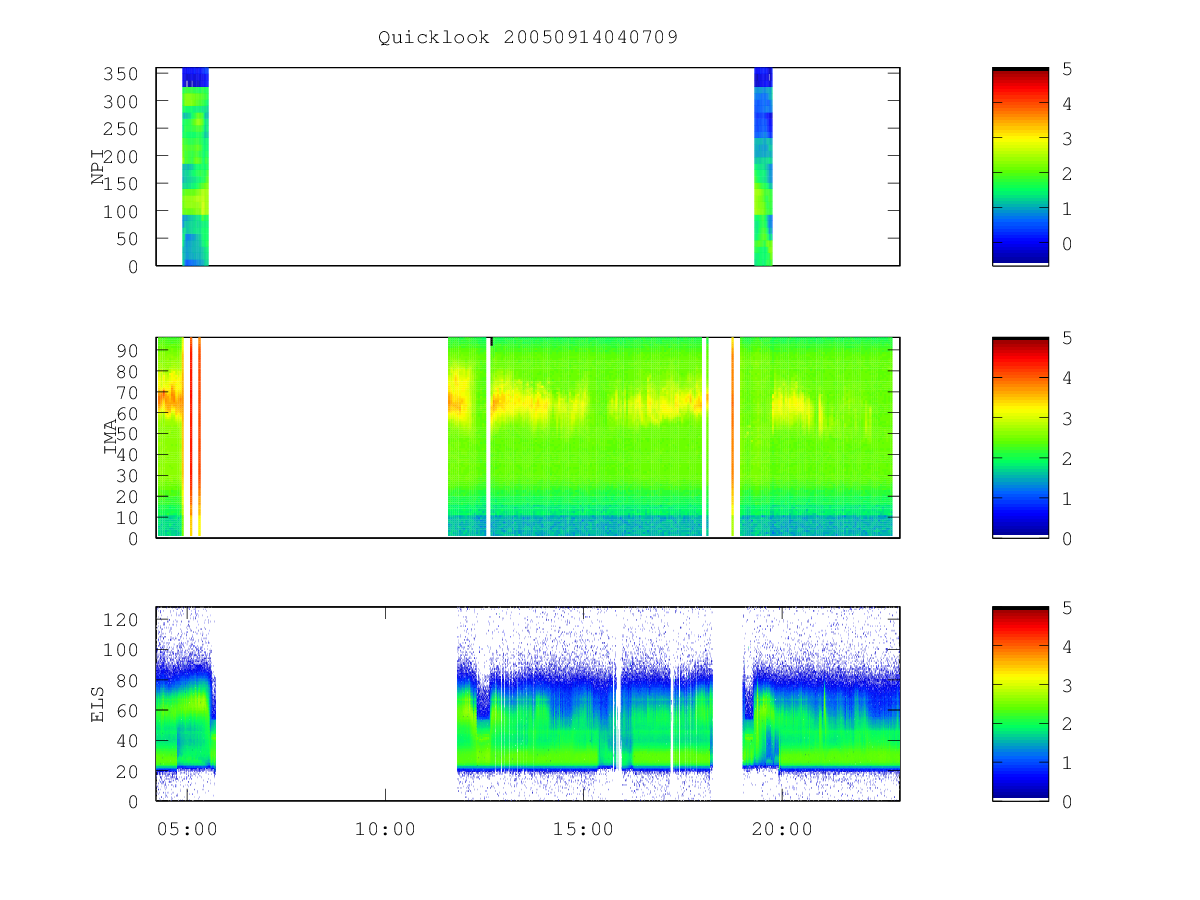This screenshot has width=1200, height=900.
Task: Click the 15:00 time axis label
Action: coord(582,828)
